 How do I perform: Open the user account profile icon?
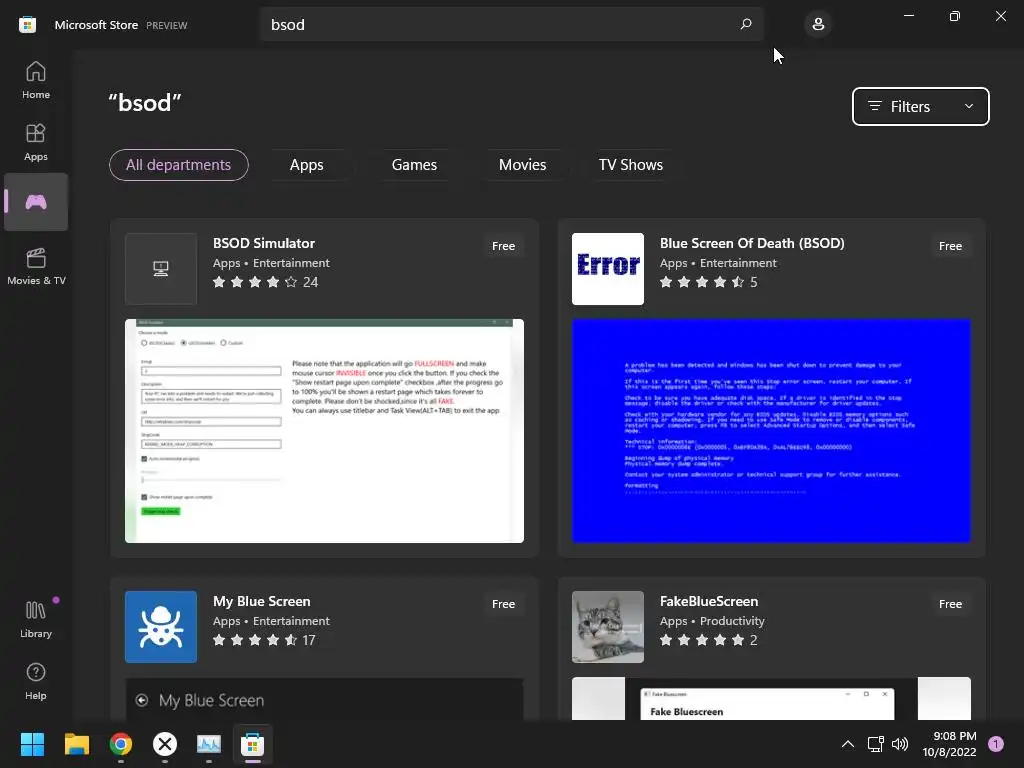(x=818, y=25)
